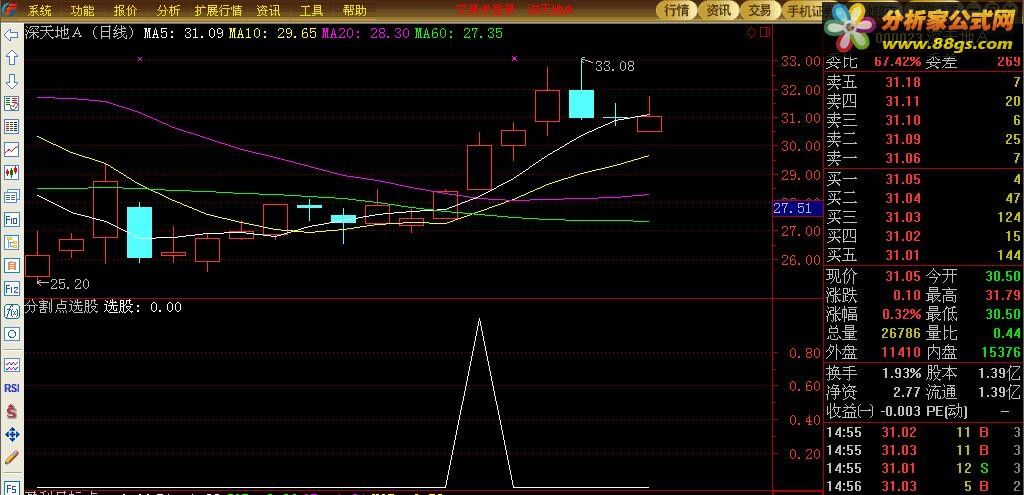This screenshot has height=495, width=1024.
Task: Select the 卖一 31.06 order row
Action: pyautogui.click(x=923, y=158)
